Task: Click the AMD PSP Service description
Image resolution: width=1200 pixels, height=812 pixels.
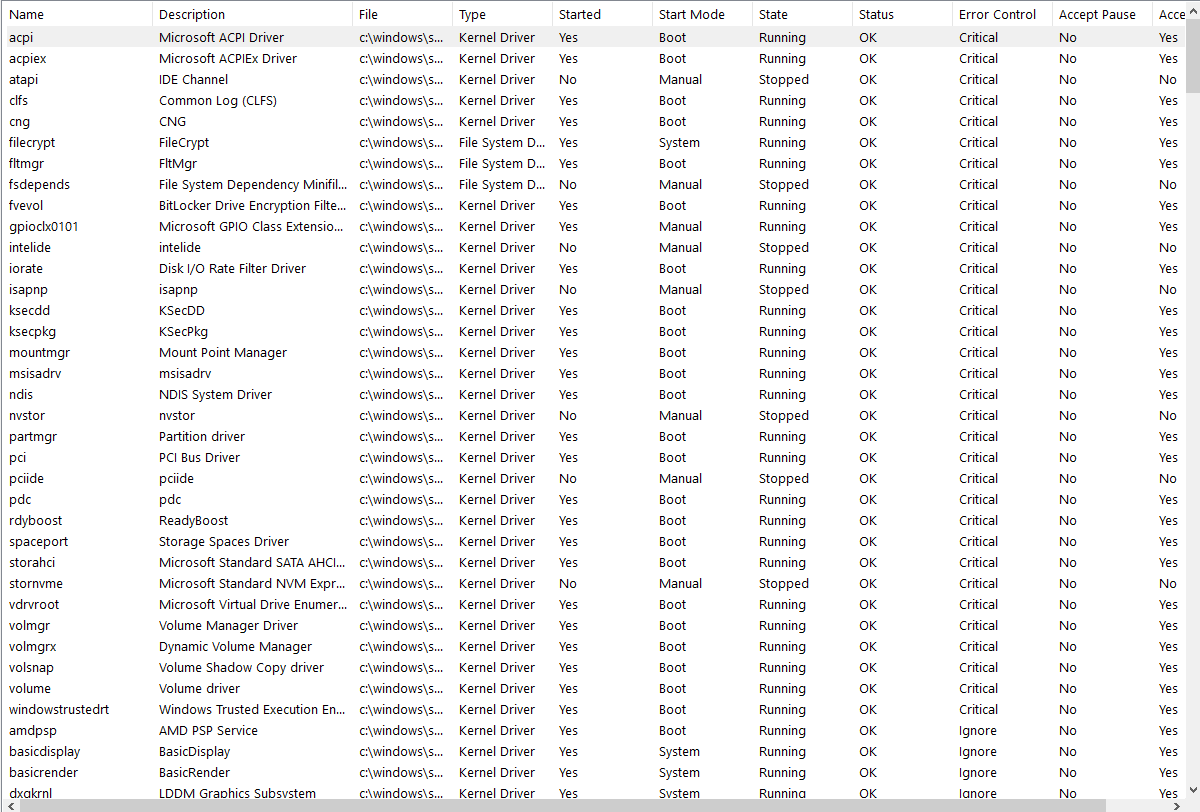Action: 209,730
